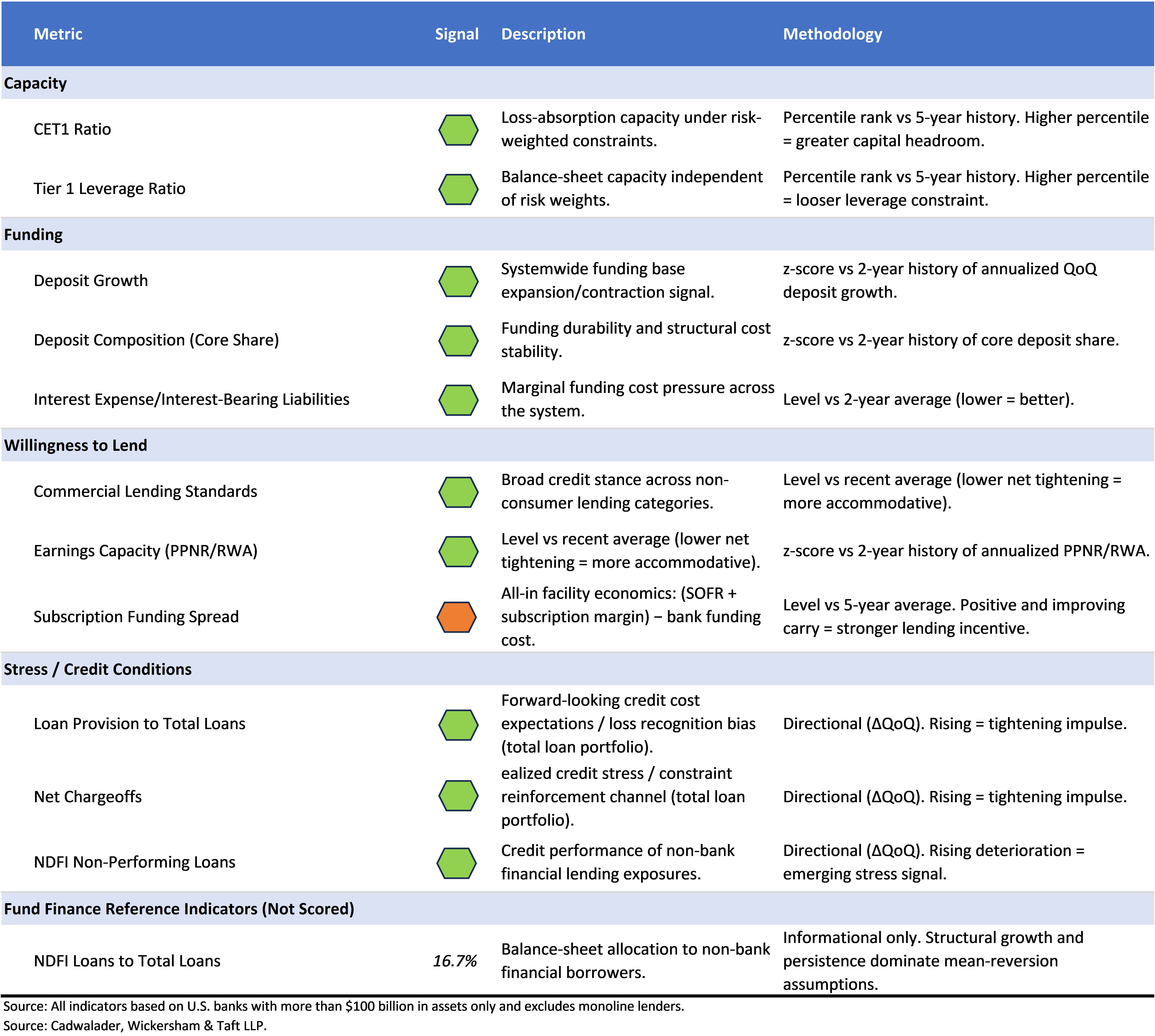Click the Metric column header
The height and width of the screenshot is (1036, 1155).
58,34
